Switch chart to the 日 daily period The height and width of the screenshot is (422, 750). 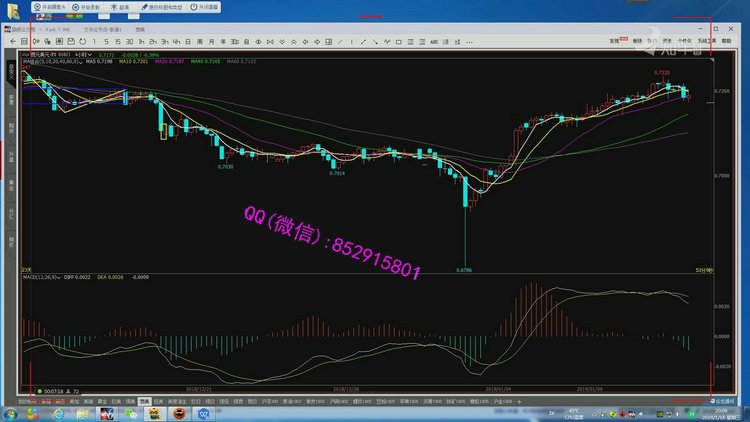[x=188, y=41]
